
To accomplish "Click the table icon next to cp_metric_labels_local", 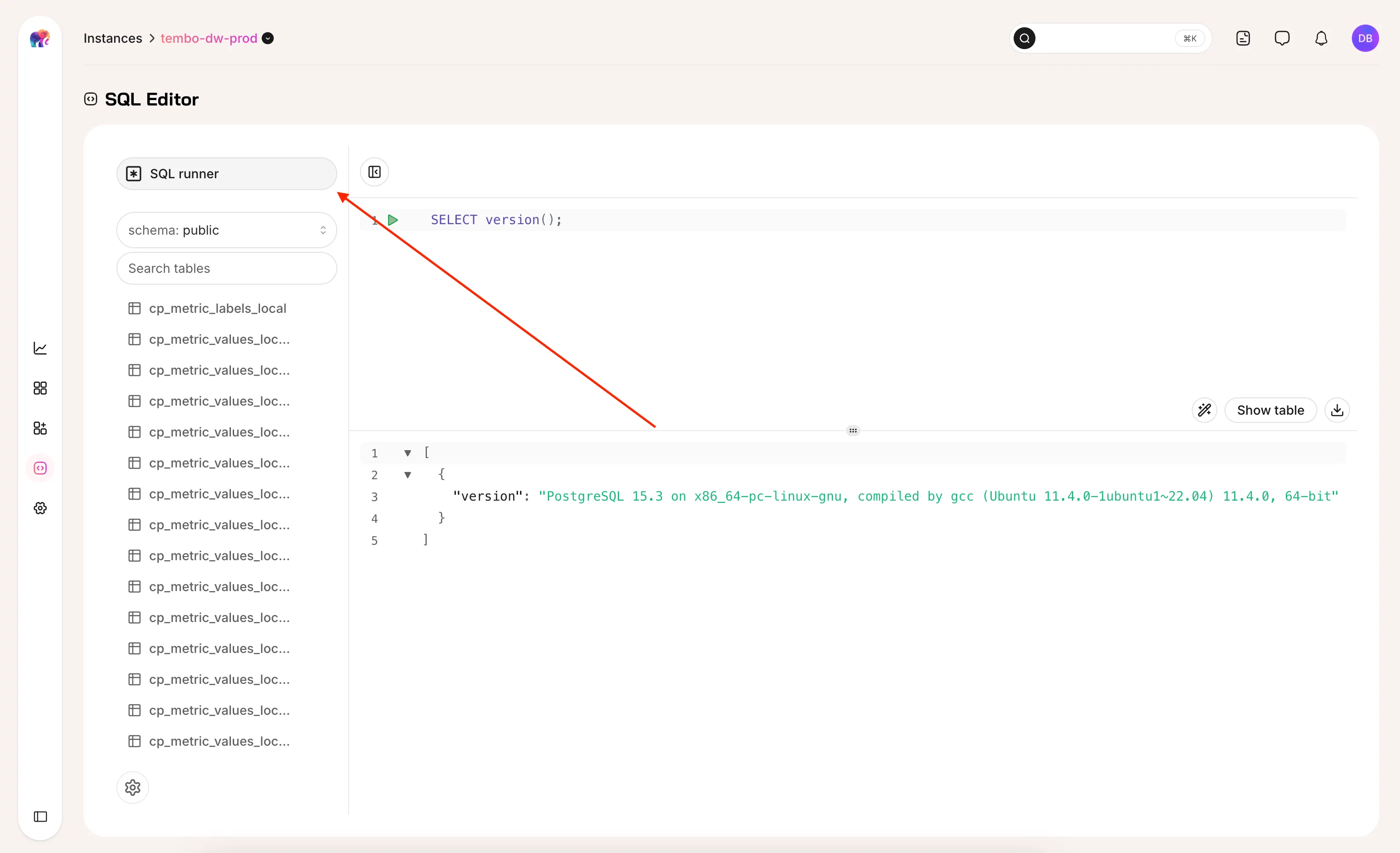I will 134,308.
